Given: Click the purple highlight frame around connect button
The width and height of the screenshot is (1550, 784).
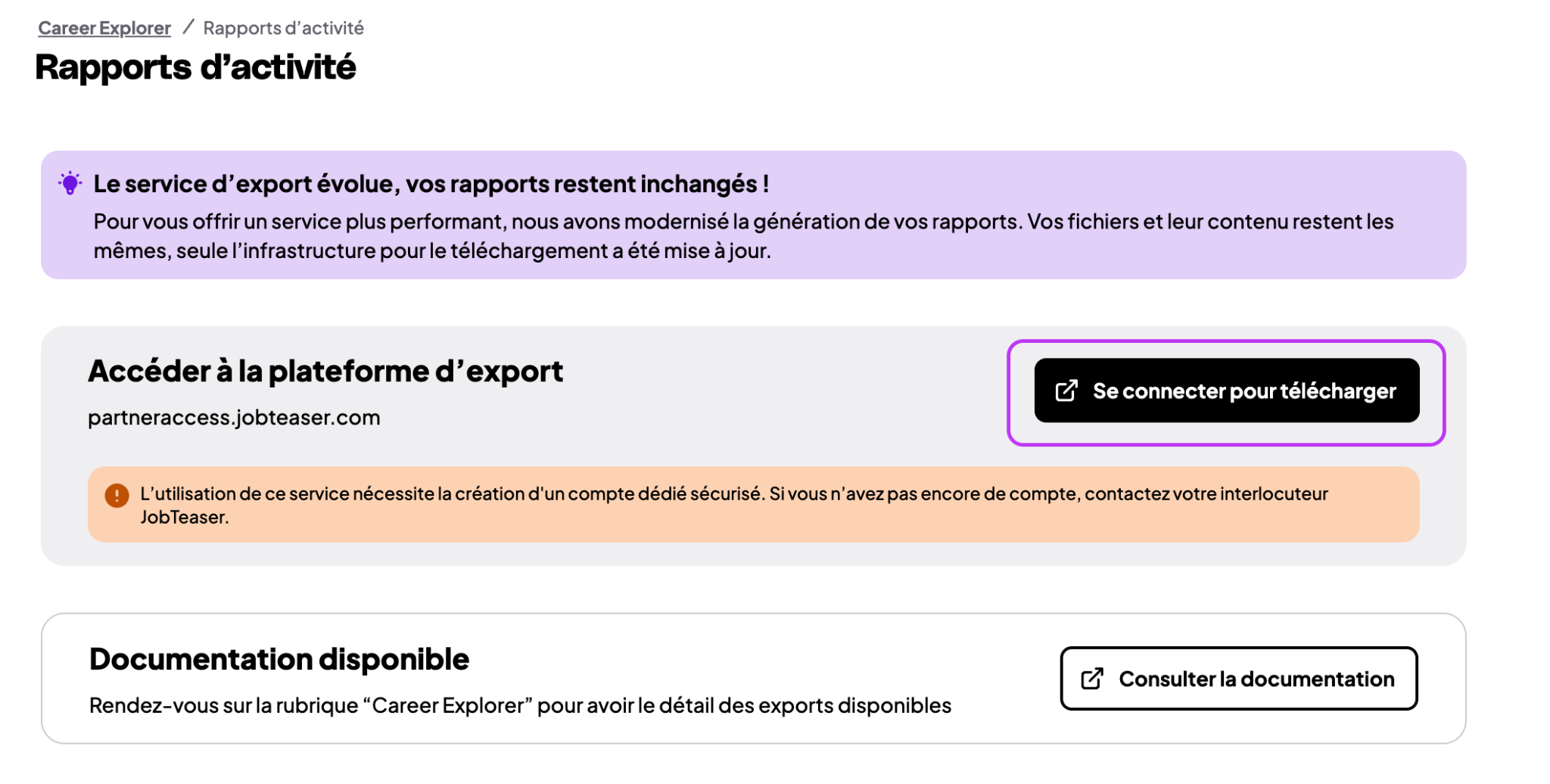Looking at the screenshot, I should point(1226,344).
